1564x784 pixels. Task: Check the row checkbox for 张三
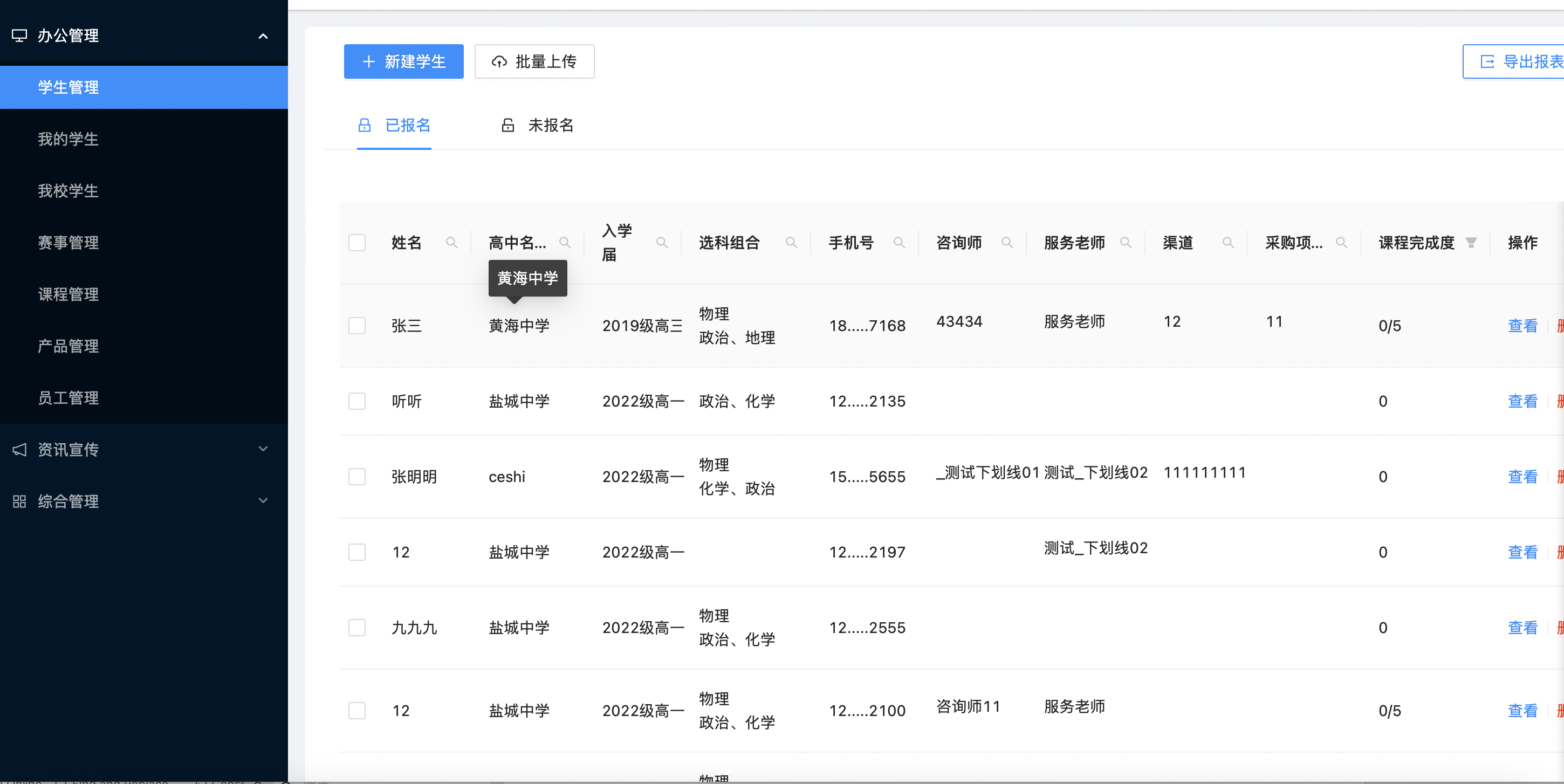click(357, 326)
